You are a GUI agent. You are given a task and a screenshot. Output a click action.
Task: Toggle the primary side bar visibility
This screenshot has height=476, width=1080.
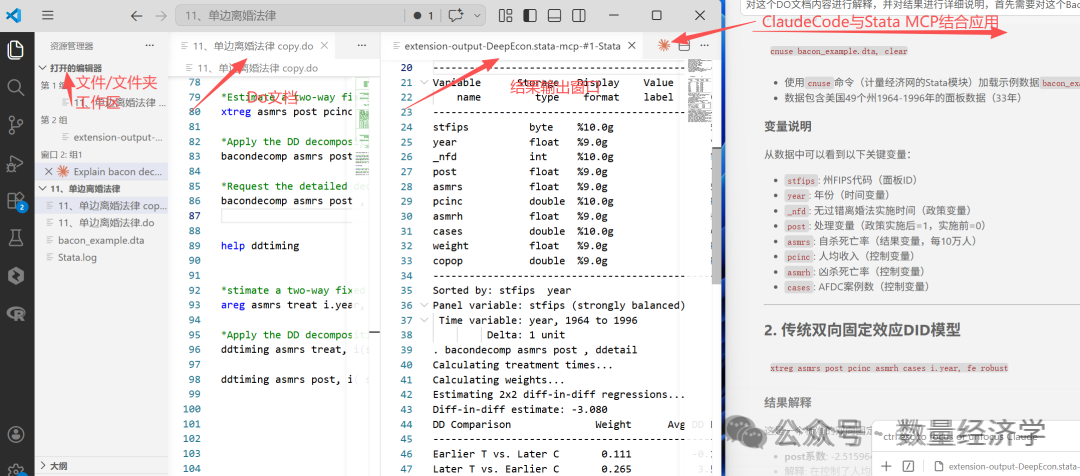[530, 15]
